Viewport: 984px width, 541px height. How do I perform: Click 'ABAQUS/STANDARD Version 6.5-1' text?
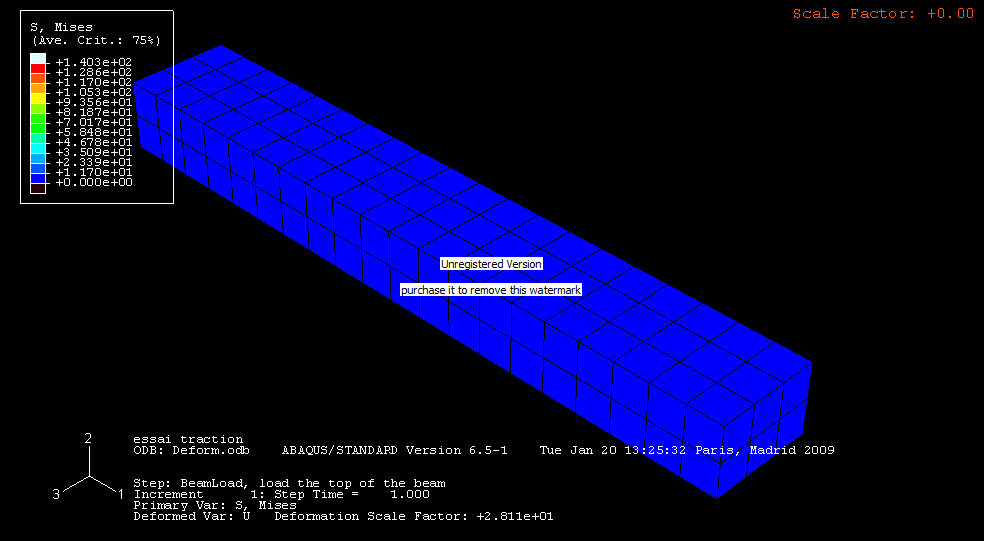click(395, 450)
